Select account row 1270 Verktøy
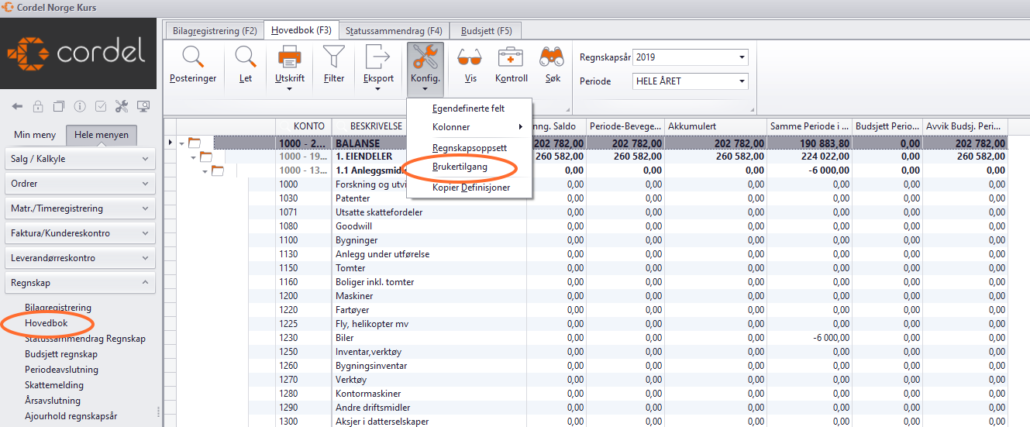This screenshot has width=1030, height=427. pyautogui.click(x=588, y=380)
